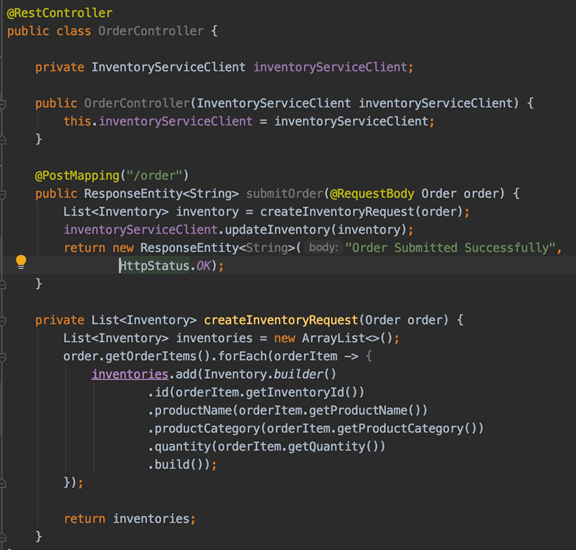The height and width of the screenshot is (550, 576).
Task: Place cursor on @RestController annotation
Action: (x=60, y=13)
